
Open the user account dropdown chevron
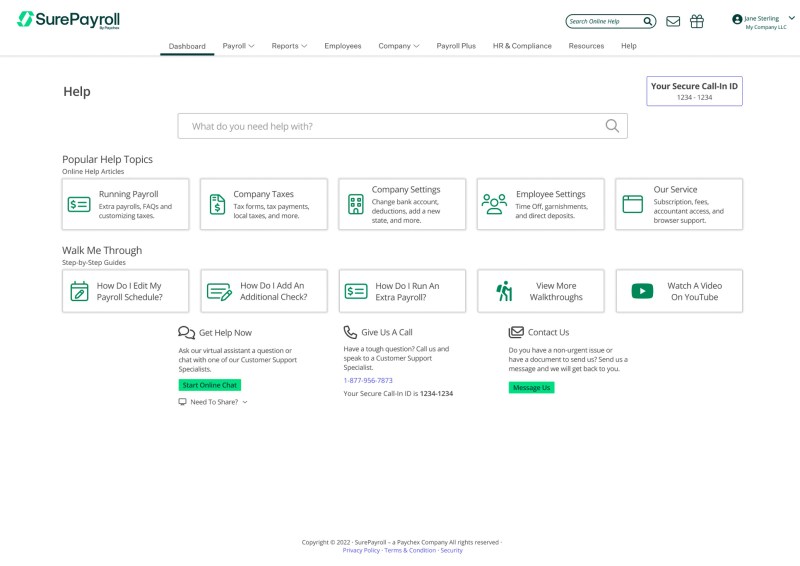791,18
